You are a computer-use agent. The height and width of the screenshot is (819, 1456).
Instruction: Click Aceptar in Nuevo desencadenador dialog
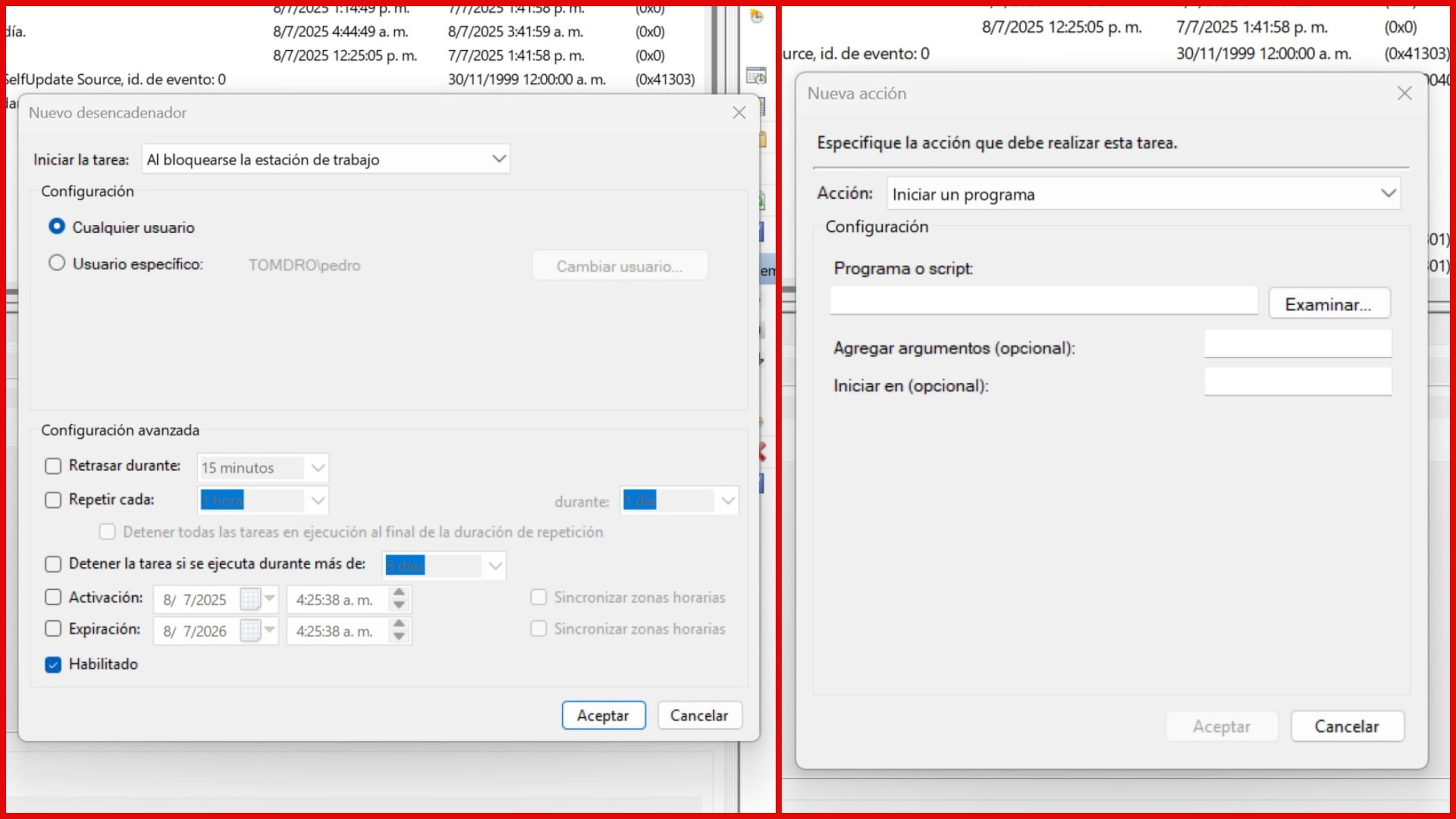pyautogui.click(x=604, y=715)
